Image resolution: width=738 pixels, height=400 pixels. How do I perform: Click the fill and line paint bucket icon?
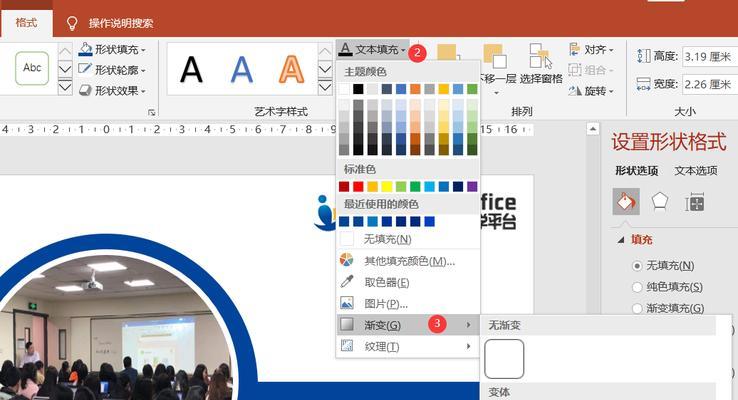click(x=626, y=201)
